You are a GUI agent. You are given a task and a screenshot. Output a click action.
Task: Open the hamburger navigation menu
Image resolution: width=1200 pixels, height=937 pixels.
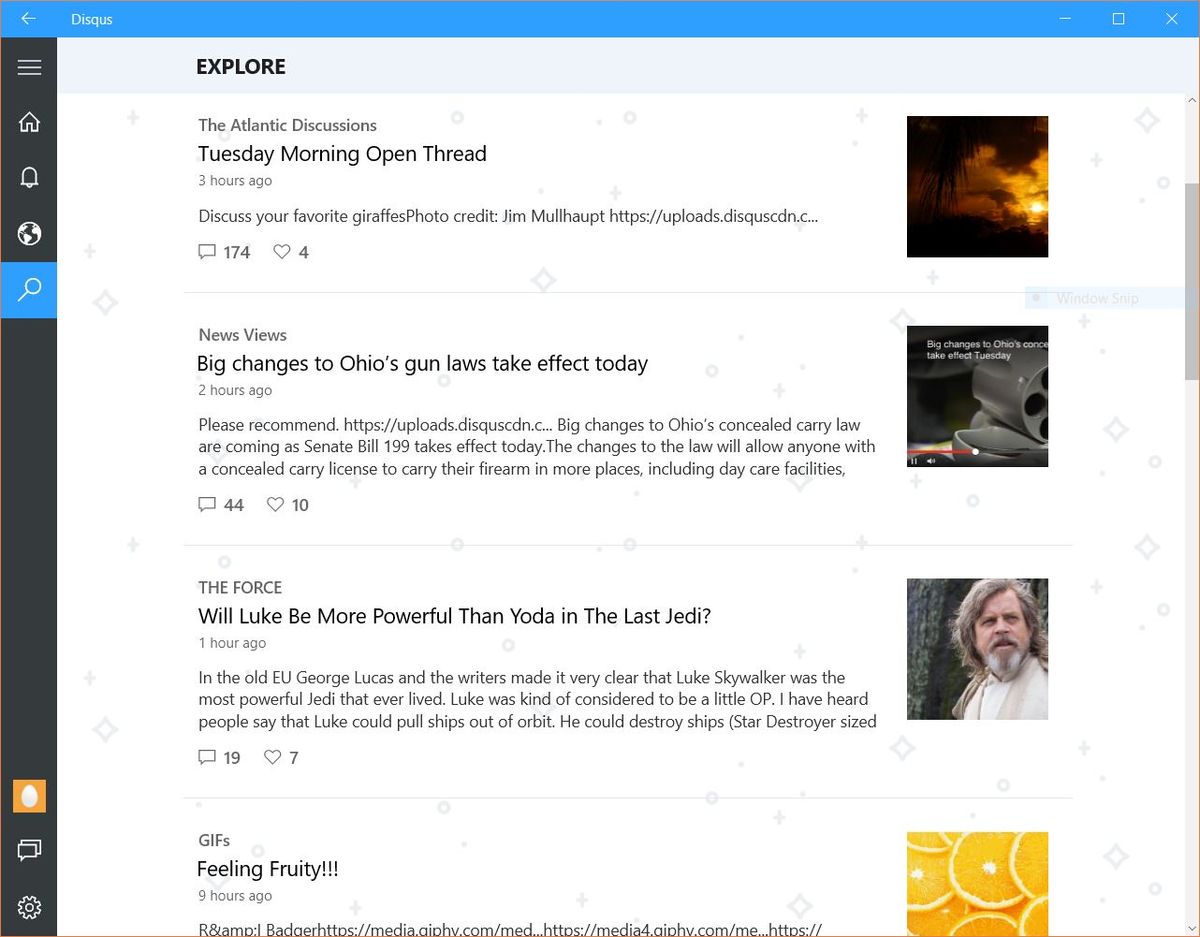[x=29, y=67]
